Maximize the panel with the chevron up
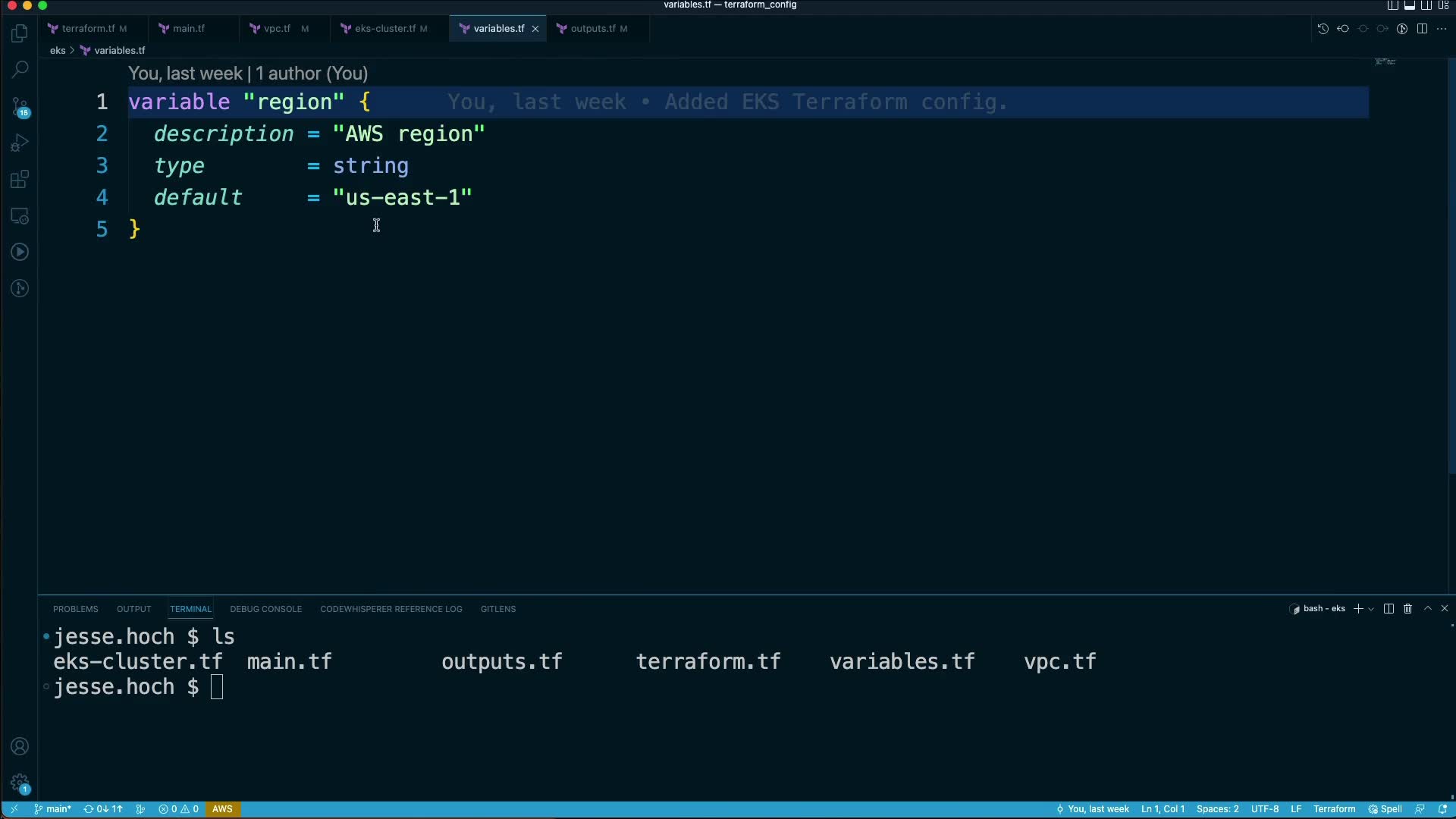The height and width of the screenshot is (819, 1456). [x=1427, y=609]
